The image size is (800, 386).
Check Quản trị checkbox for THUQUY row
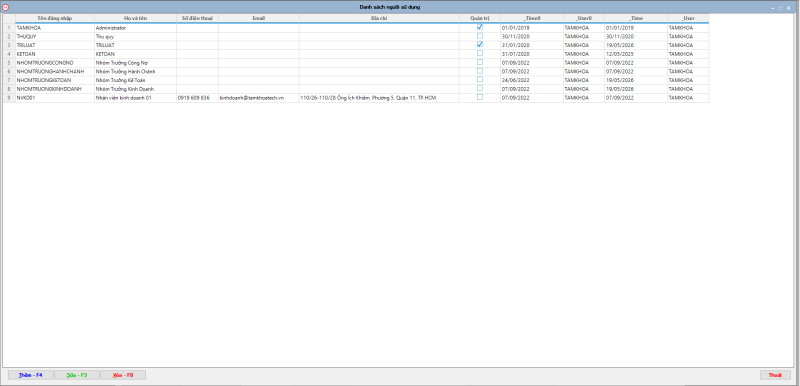[480, 36]
